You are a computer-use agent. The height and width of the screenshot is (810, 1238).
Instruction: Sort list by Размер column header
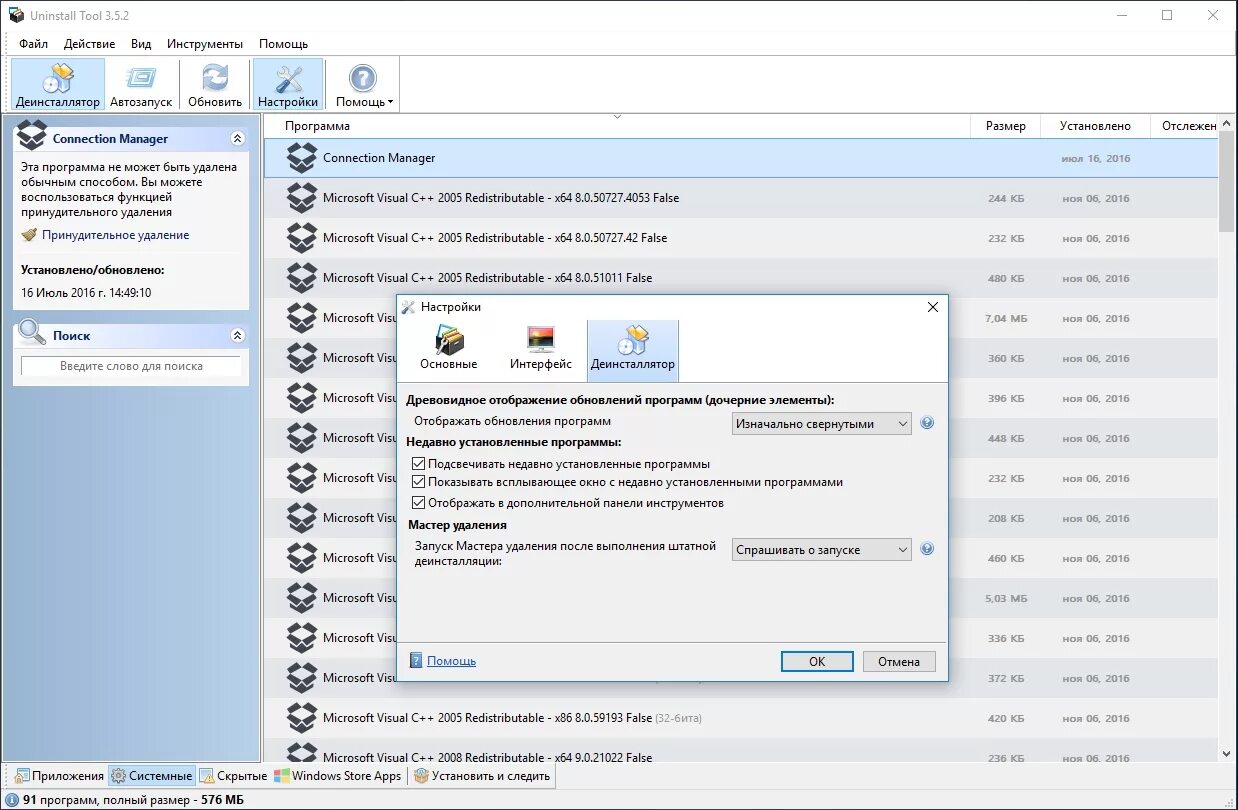click(1005, 126)
